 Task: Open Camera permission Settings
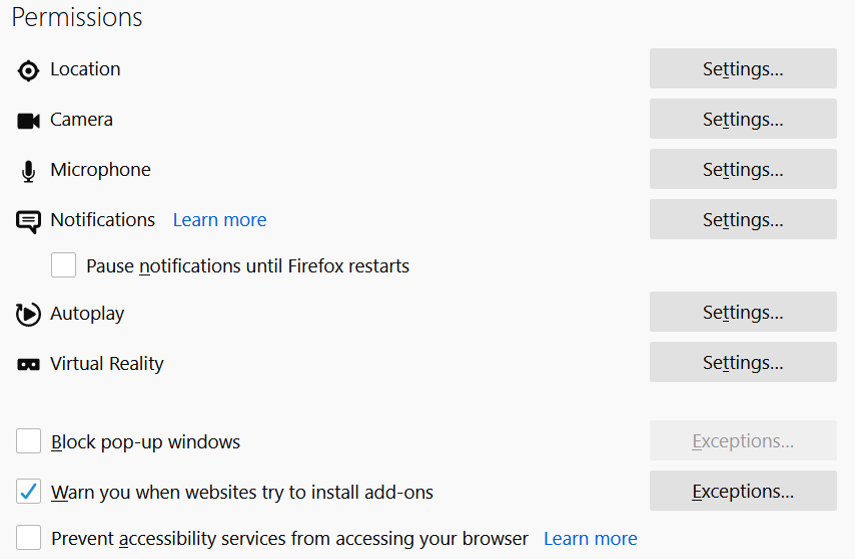(x=743, y=119)
